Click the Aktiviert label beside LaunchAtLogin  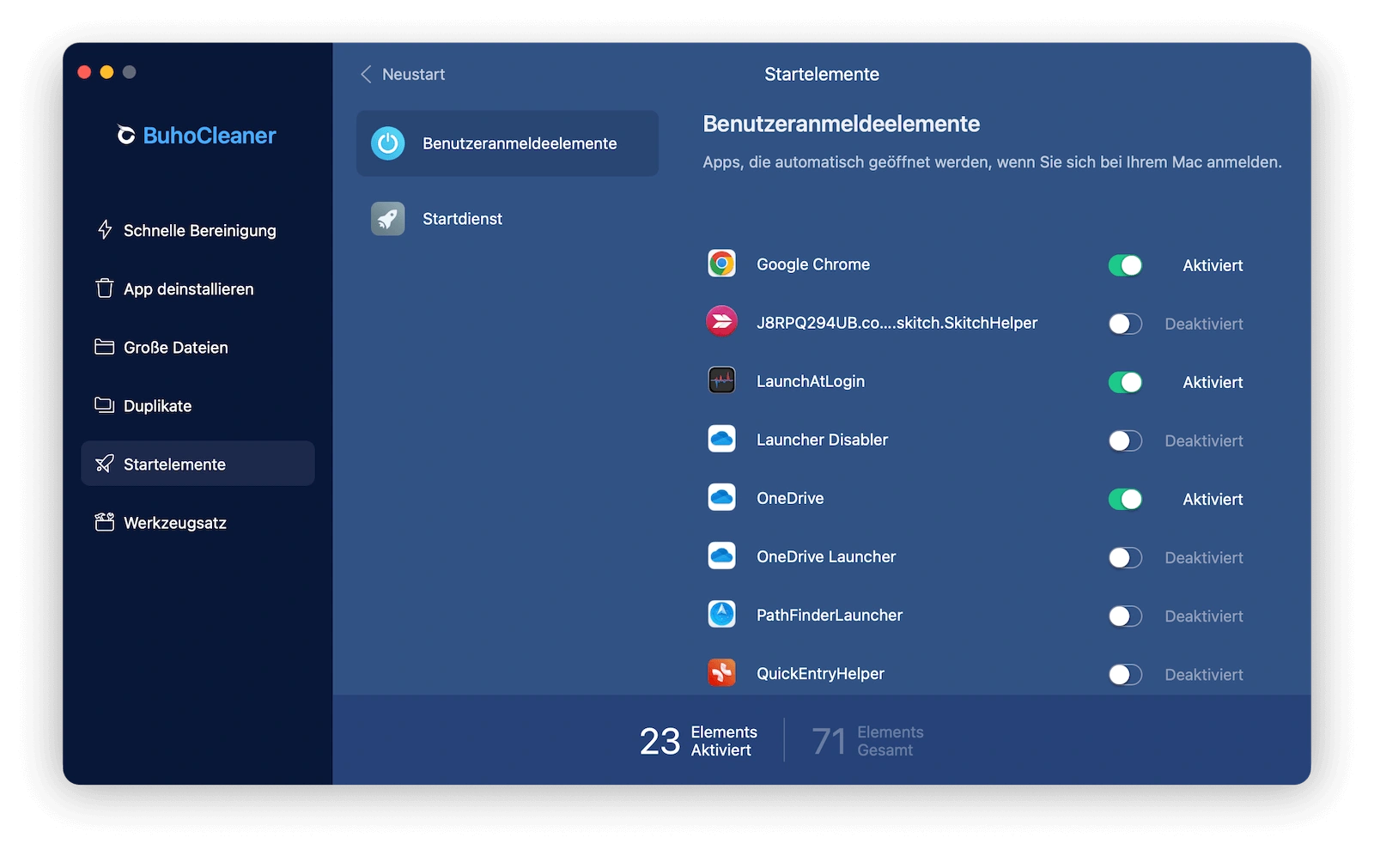tap(1213, 382)
